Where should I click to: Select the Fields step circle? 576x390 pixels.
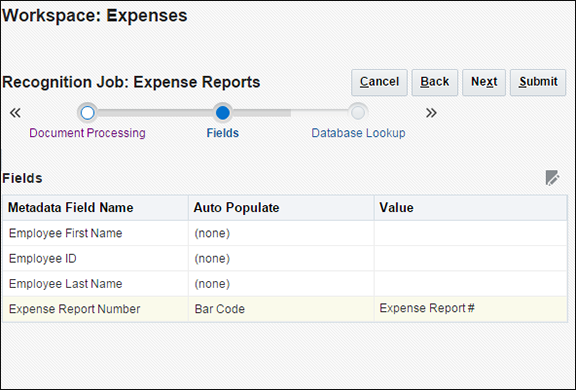pos(223,113)
